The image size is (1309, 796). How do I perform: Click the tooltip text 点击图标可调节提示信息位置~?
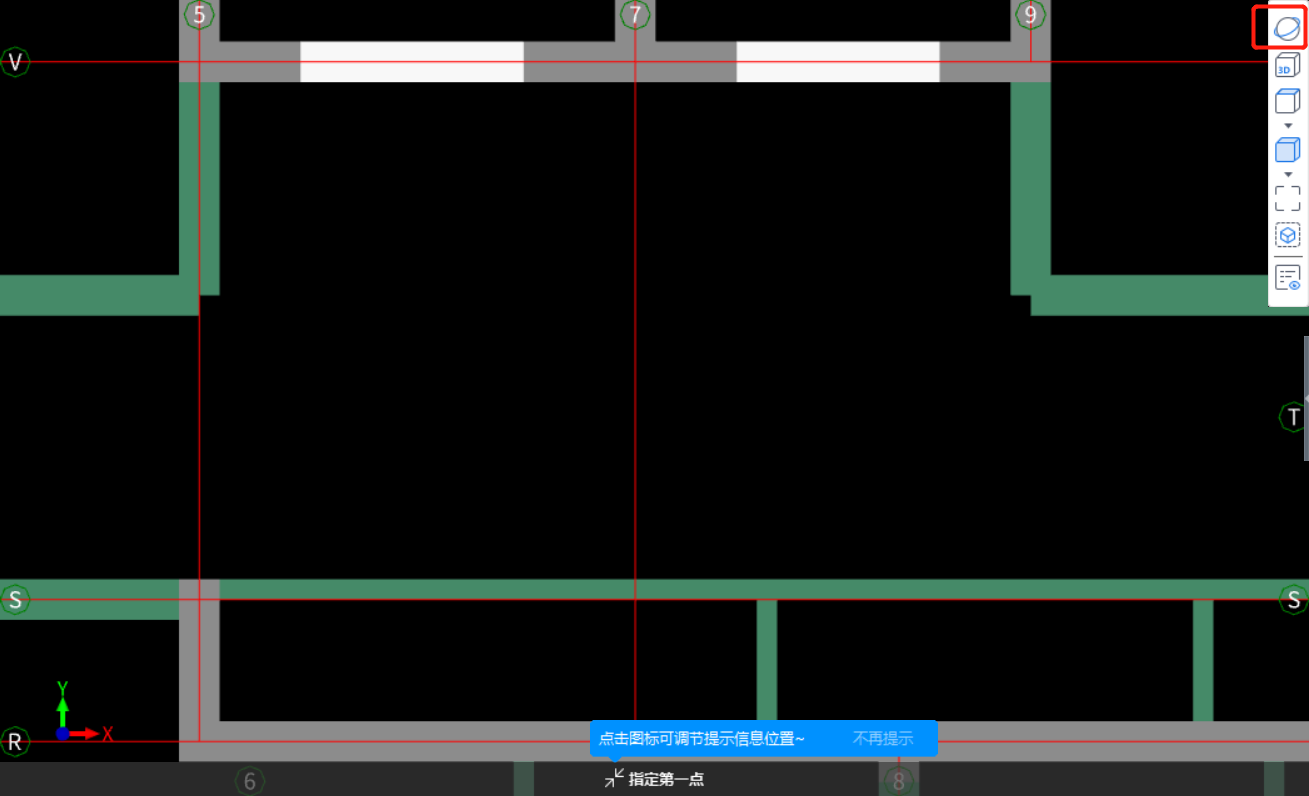[x=701, y=739]
